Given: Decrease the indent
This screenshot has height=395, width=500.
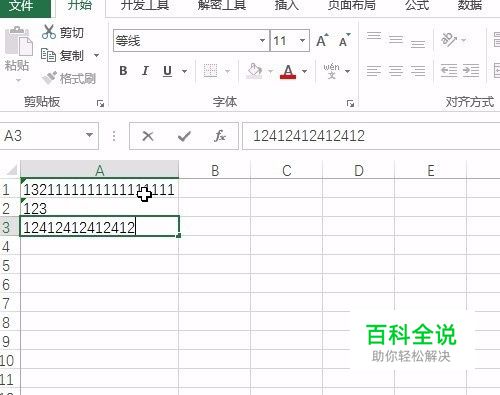Looking at the screenshot, I should (449, 71).
